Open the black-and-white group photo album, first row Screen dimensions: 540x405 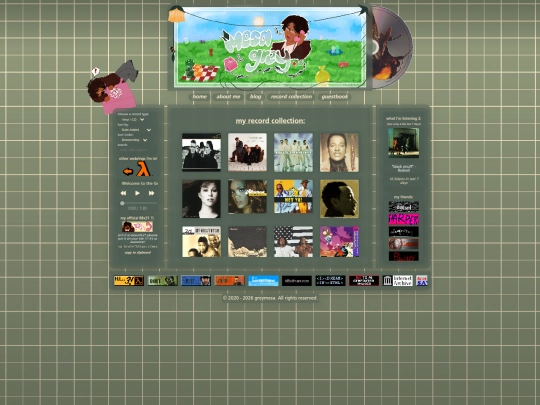point(201,152)
